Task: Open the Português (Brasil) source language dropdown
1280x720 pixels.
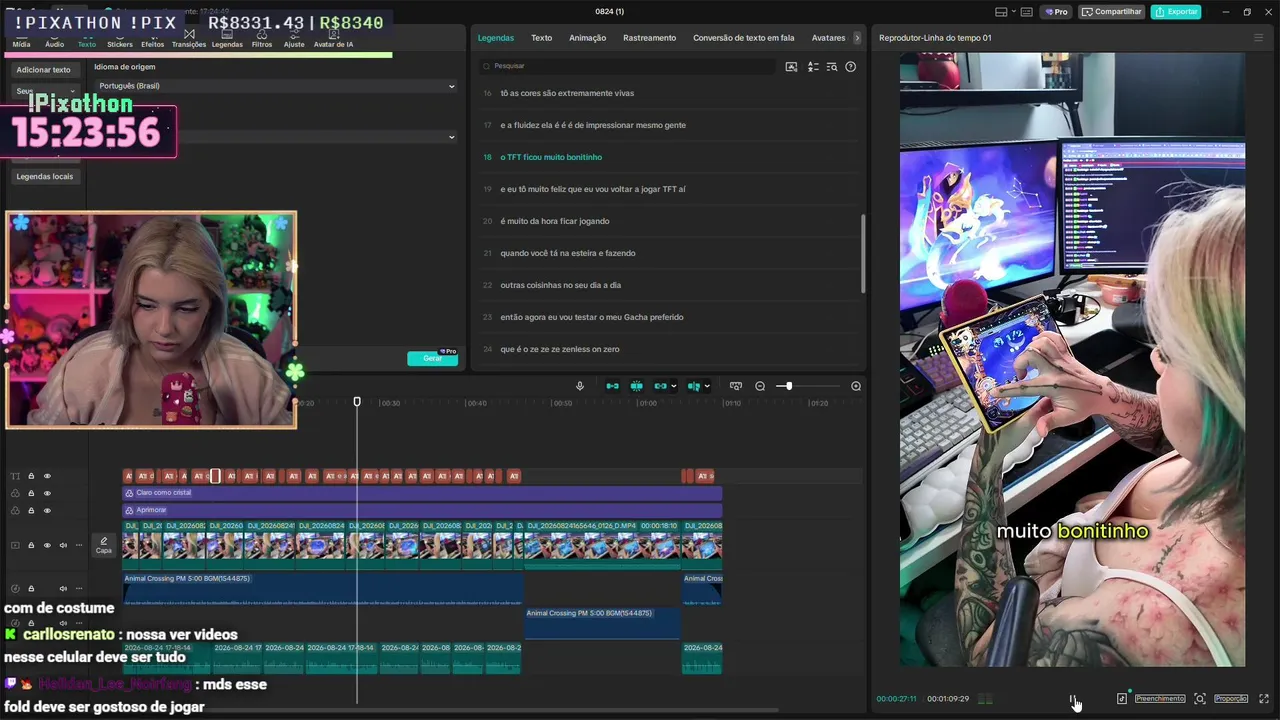Action: [x=275, y=86]
